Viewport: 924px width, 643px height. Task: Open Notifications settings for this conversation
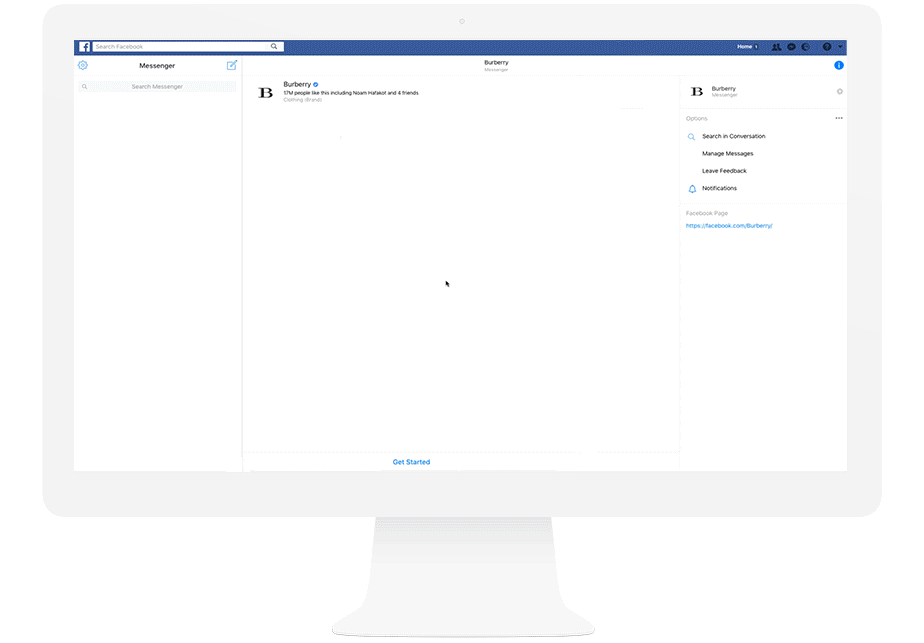[x=719, y=189]
